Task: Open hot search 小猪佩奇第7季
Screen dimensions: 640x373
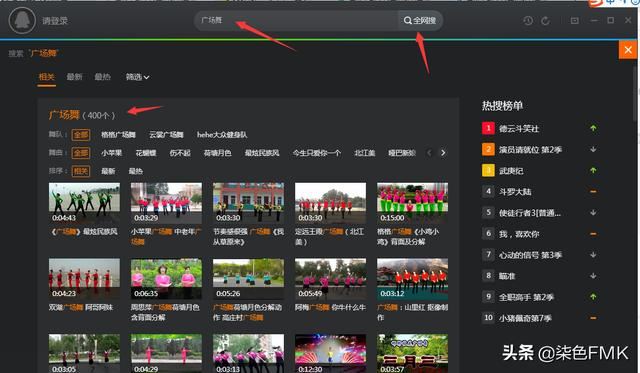Action: [525, 318]
